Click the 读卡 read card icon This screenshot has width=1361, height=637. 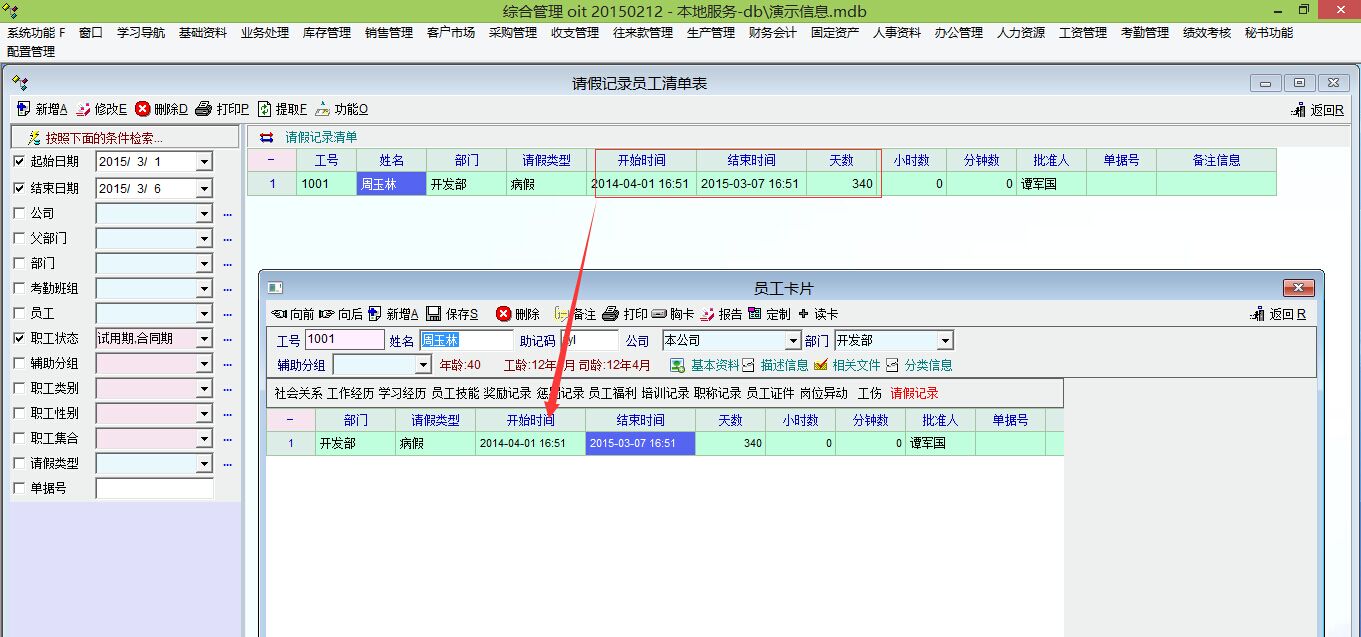pos(804,314)
